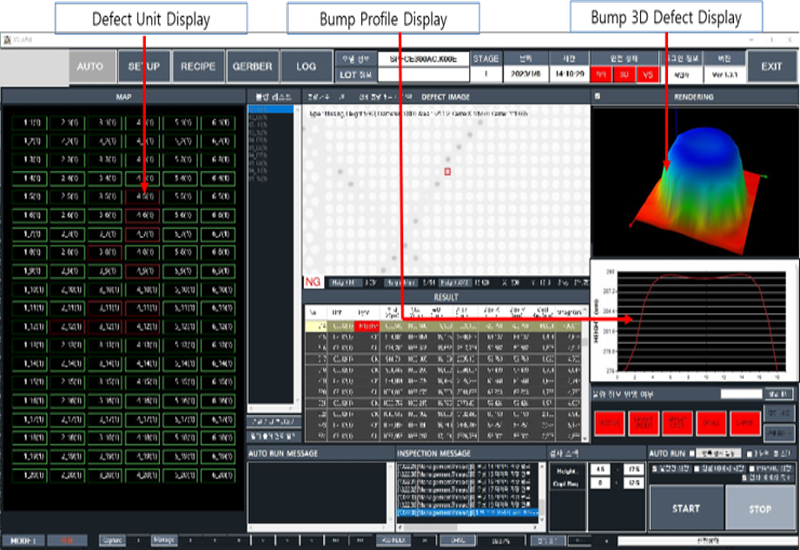This screenshot has height=550, width=800.
Task: Click the START button
Action: pos(686,507)
